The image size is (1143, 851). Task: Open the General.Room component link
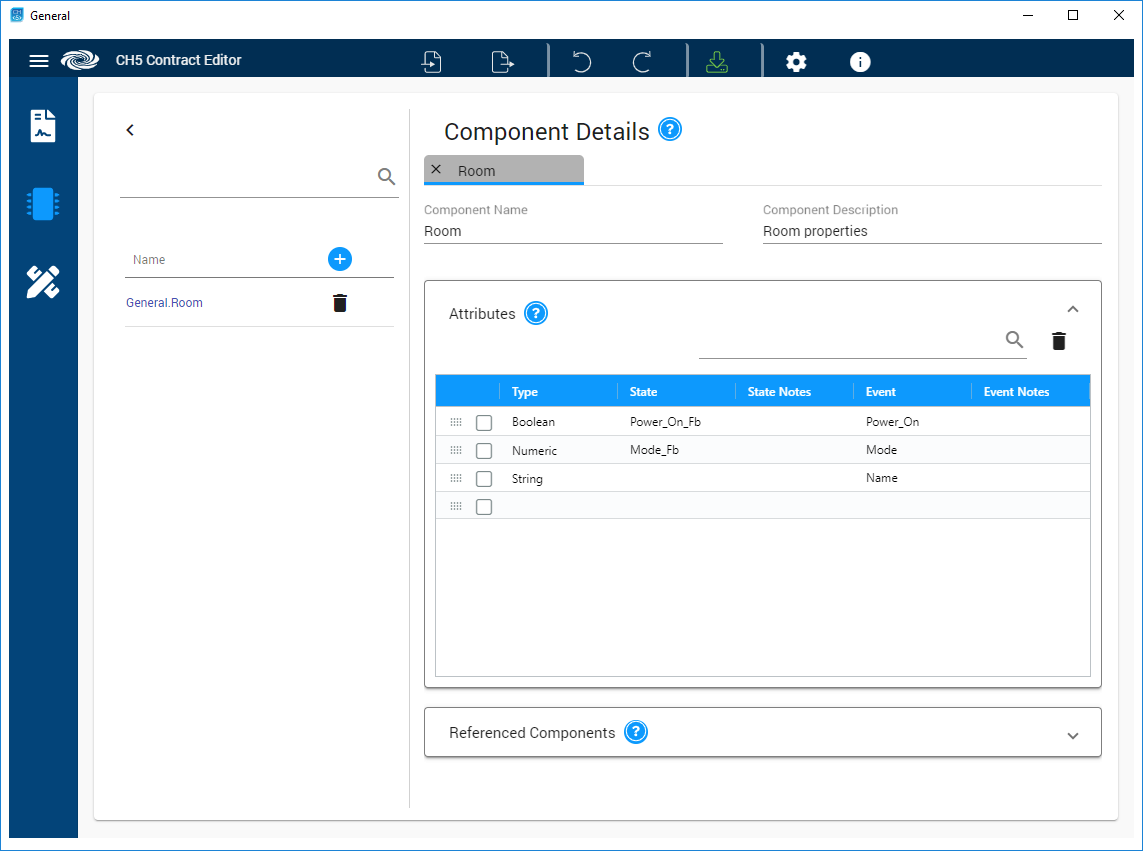(x=164, y=303)
